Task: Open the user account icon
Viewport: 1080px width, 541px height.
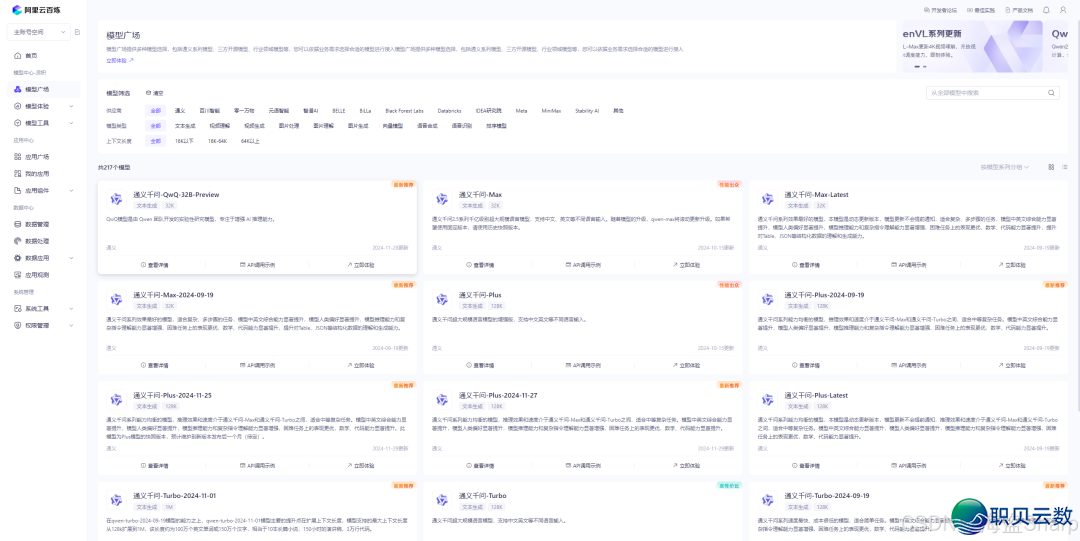Action: [1063, 10]
